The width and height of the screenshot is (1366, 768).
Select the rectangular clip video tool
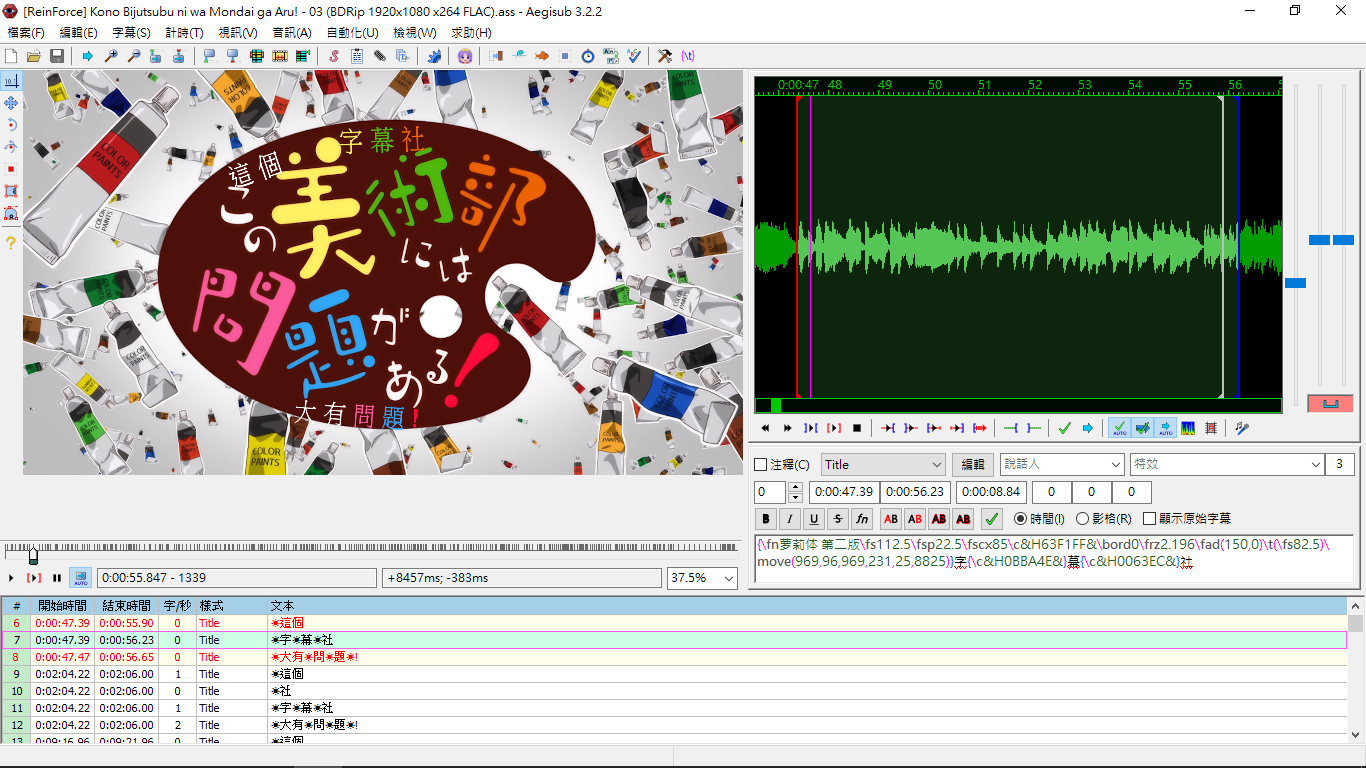tap(11, 191)
